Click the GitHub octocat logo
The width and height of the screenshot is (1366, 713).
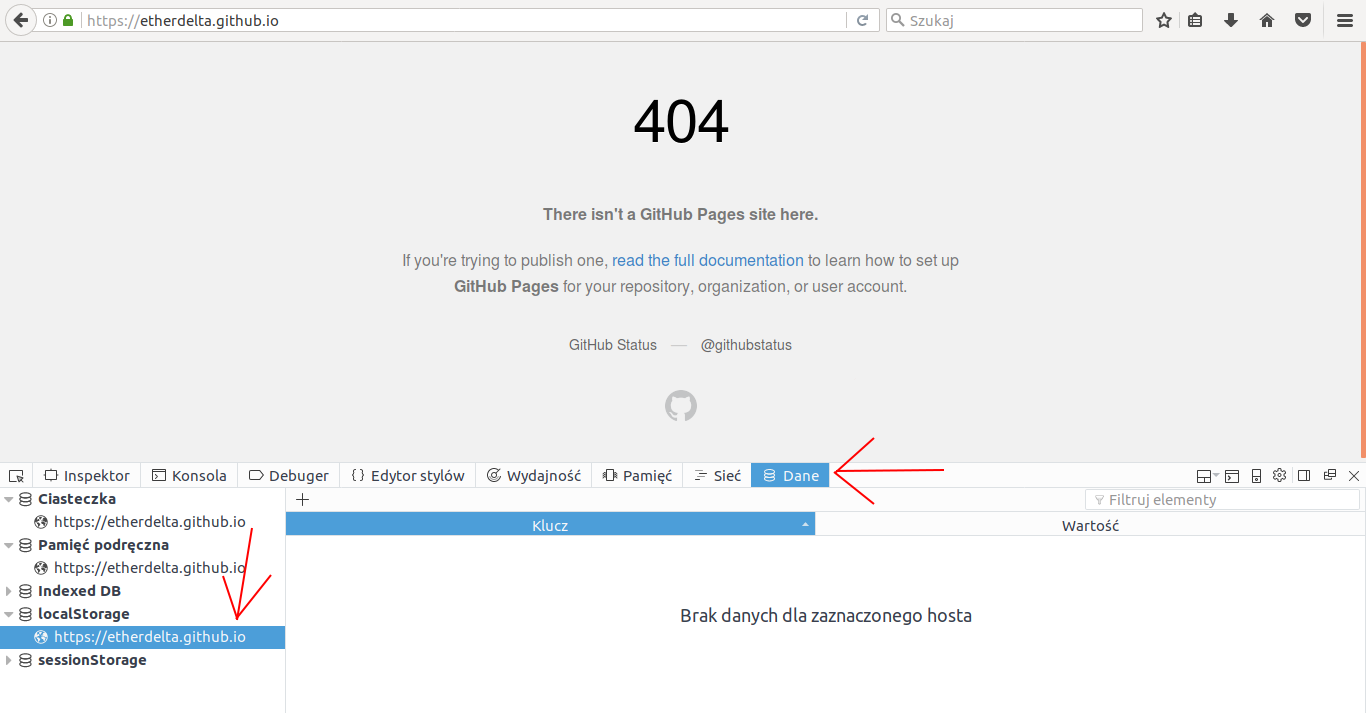pos(681,406)
